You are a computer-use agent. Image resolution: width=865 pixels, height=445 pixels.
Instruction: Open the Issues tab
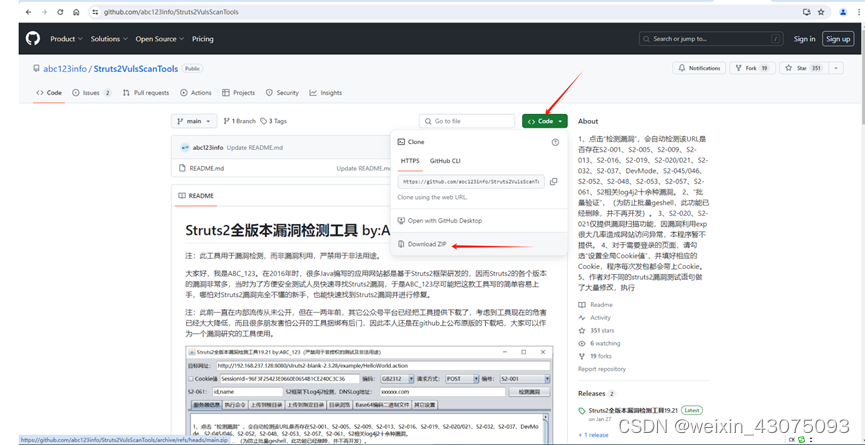pos(92,93)
